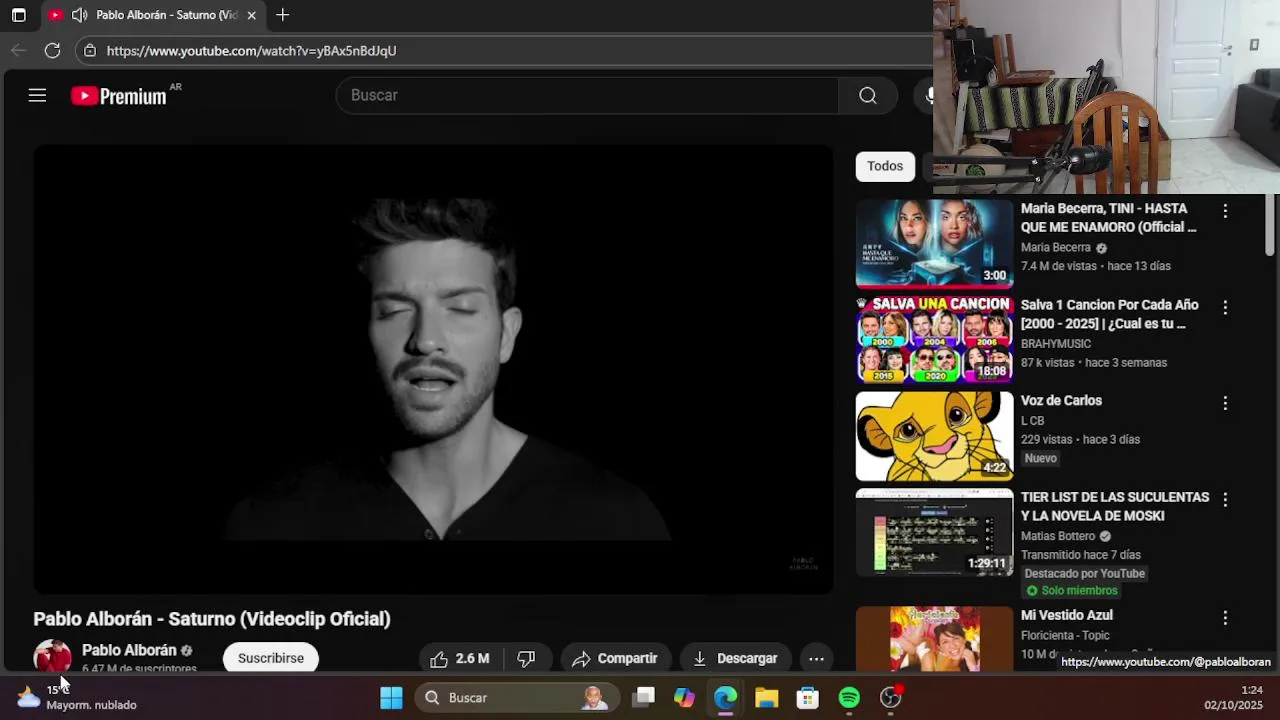This screenshot has height=720, width=1280.
Task: Click 'L CB' channel name
Action: [1032, 420]
